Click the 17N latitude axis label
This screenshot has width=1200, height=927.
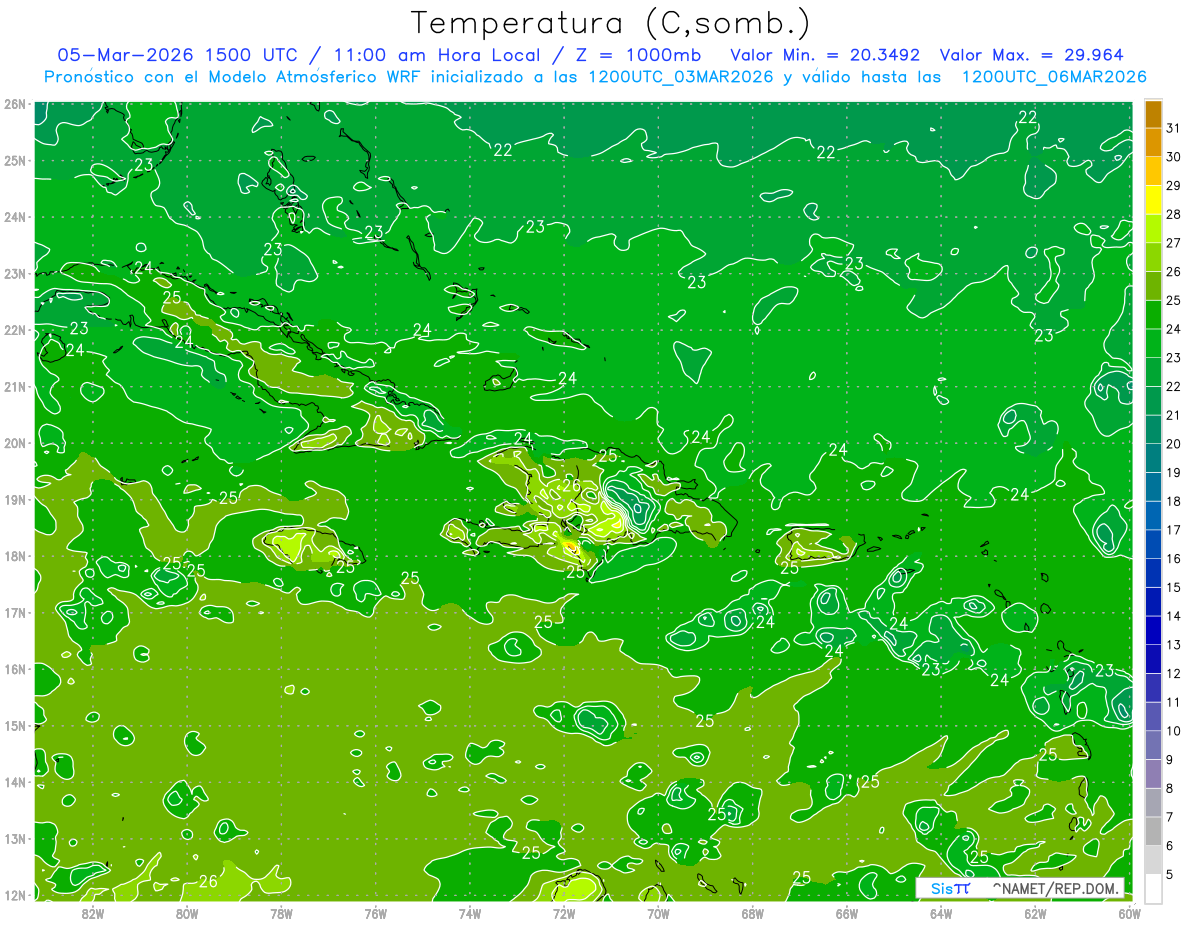click(15, 613)
